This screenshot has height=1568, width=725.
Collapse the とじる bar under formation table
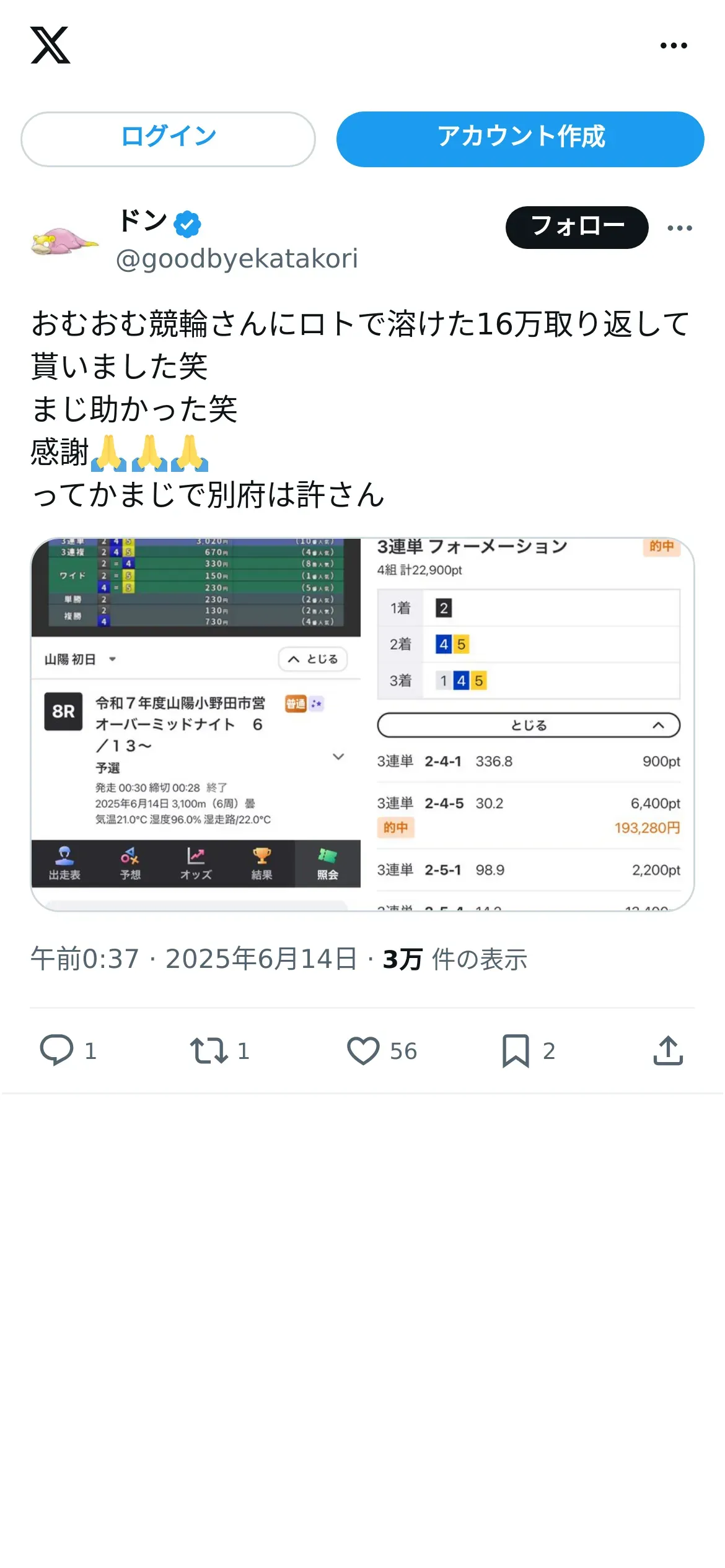(x=529, y=725)
